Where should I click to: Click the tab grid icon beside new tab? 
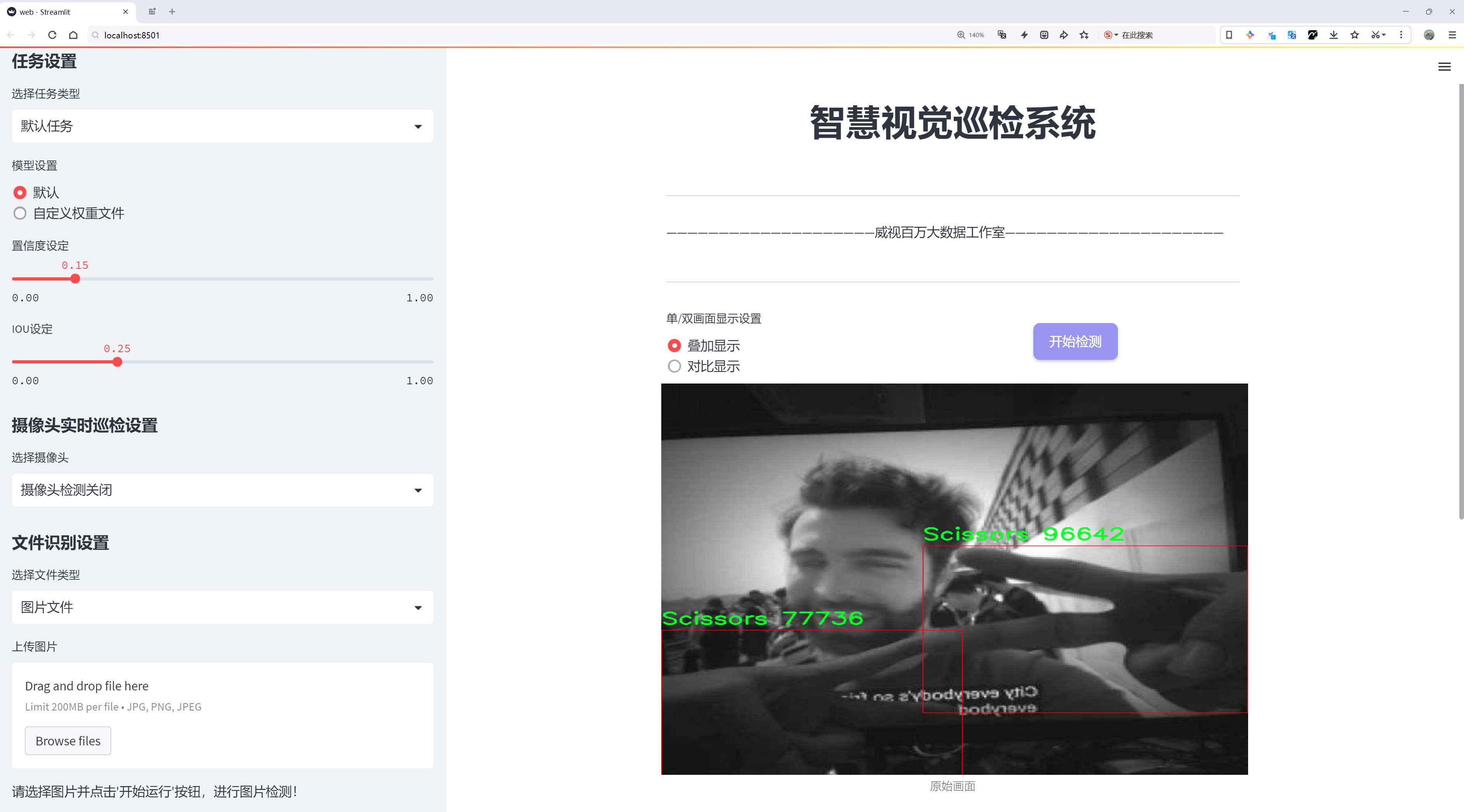point(152,11)
